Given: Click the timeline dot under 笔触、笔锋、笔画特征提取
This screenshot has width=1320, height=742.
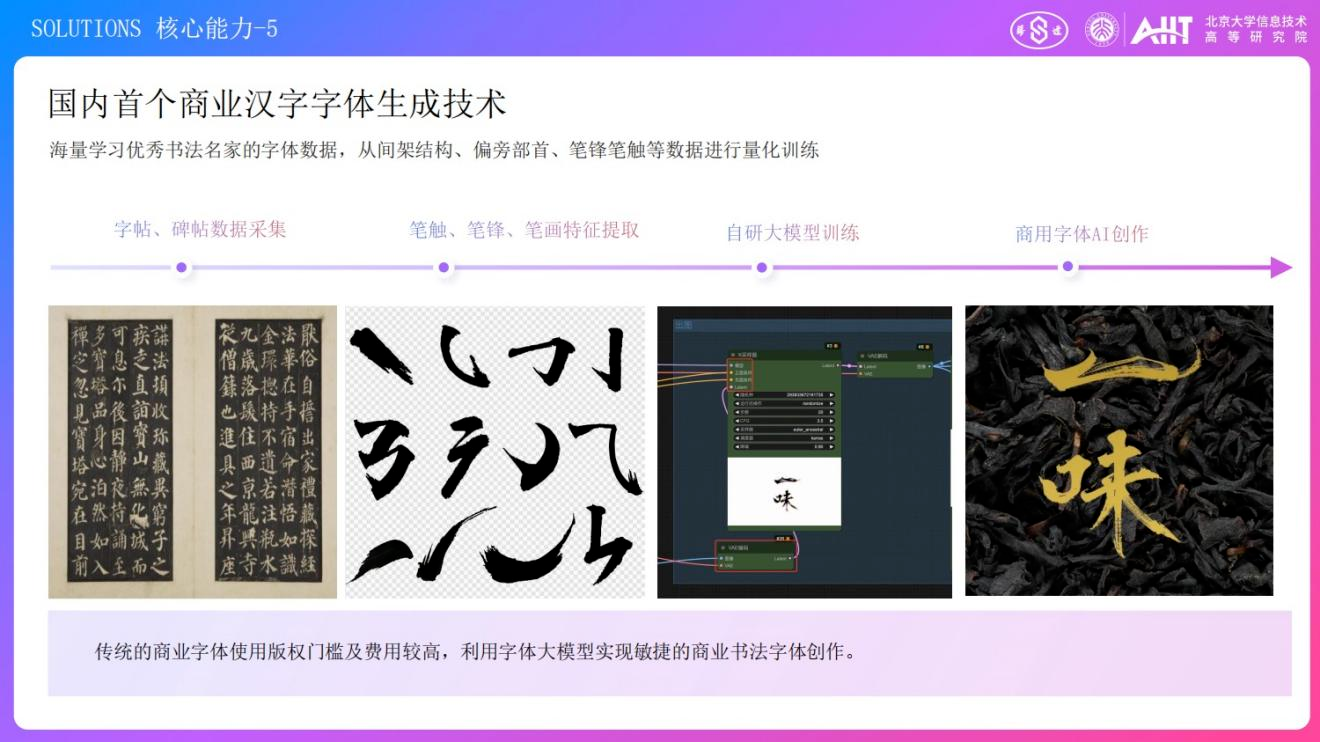Looking at the screenshot, I should click(x=444, y=267).
